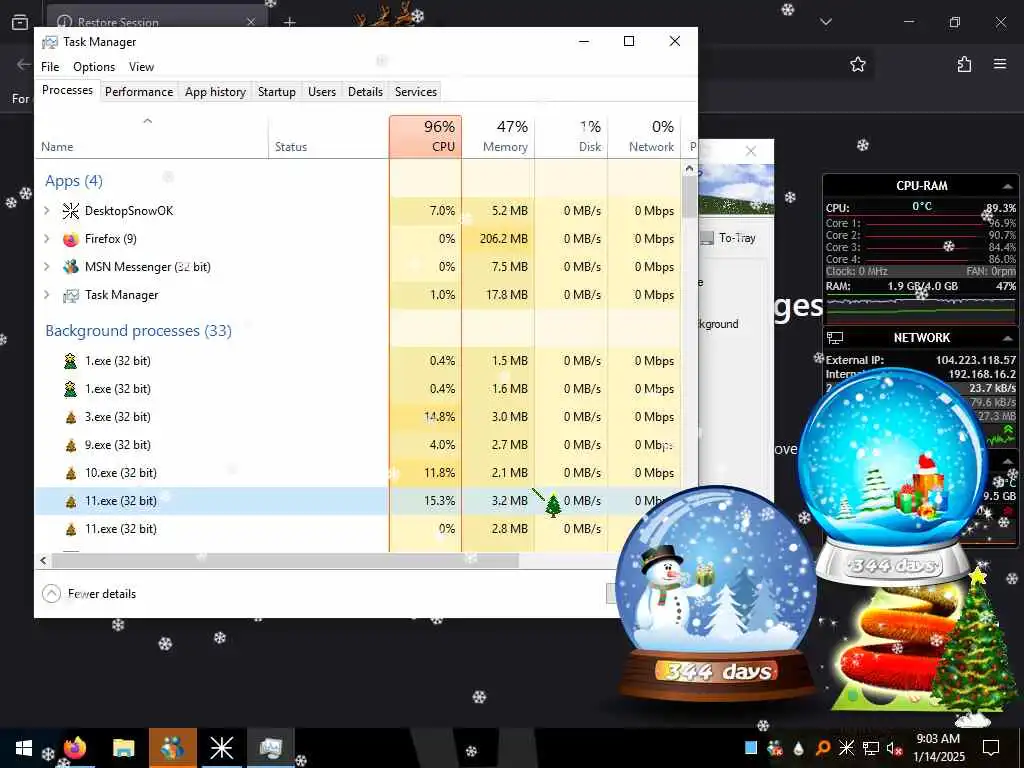Click the white snowflake tray icon
This screenshot has height=768, width=1024.
846,748
